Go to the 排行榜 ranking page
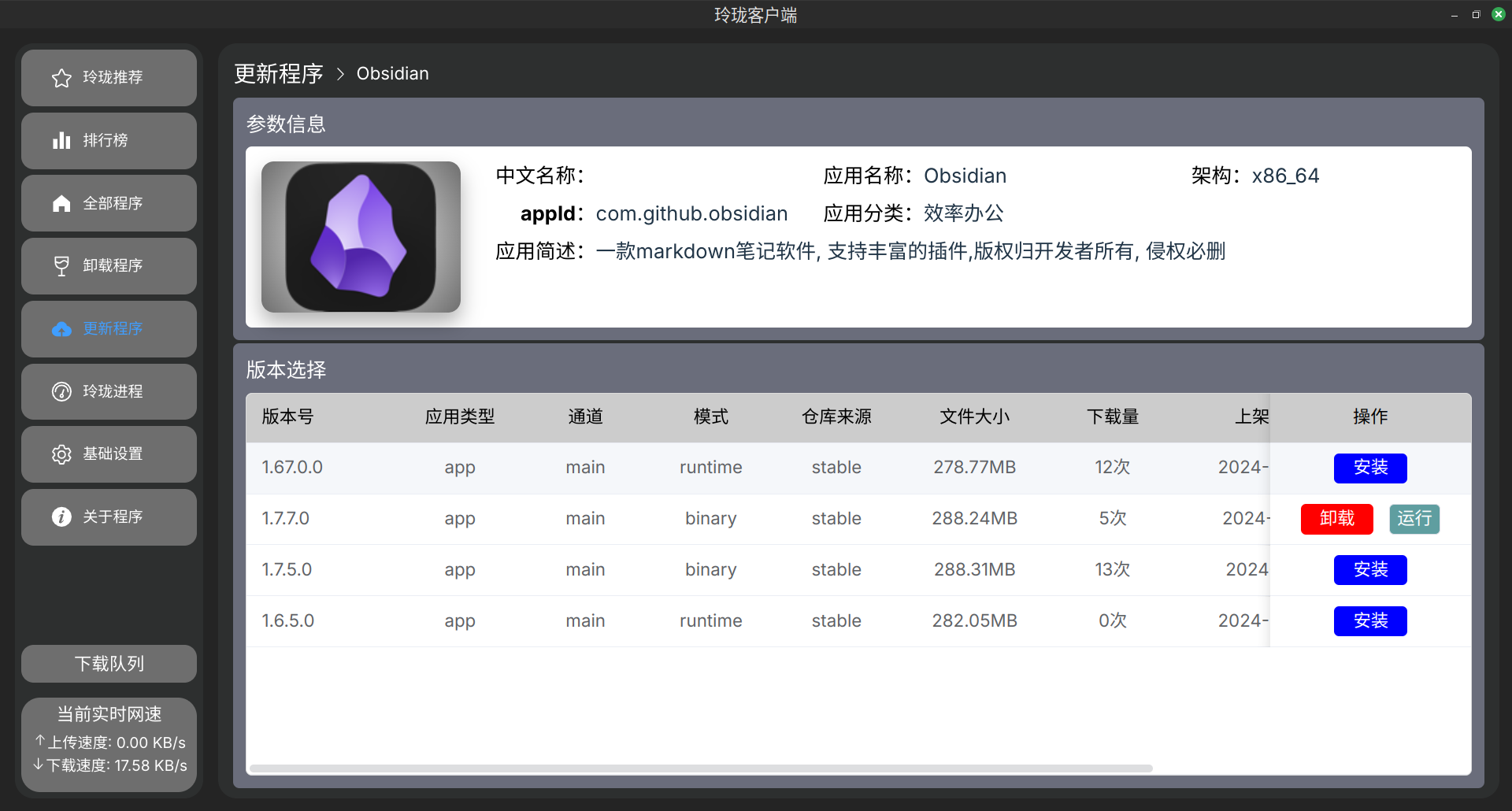The image size is (1512, 811). coord(109,140)
